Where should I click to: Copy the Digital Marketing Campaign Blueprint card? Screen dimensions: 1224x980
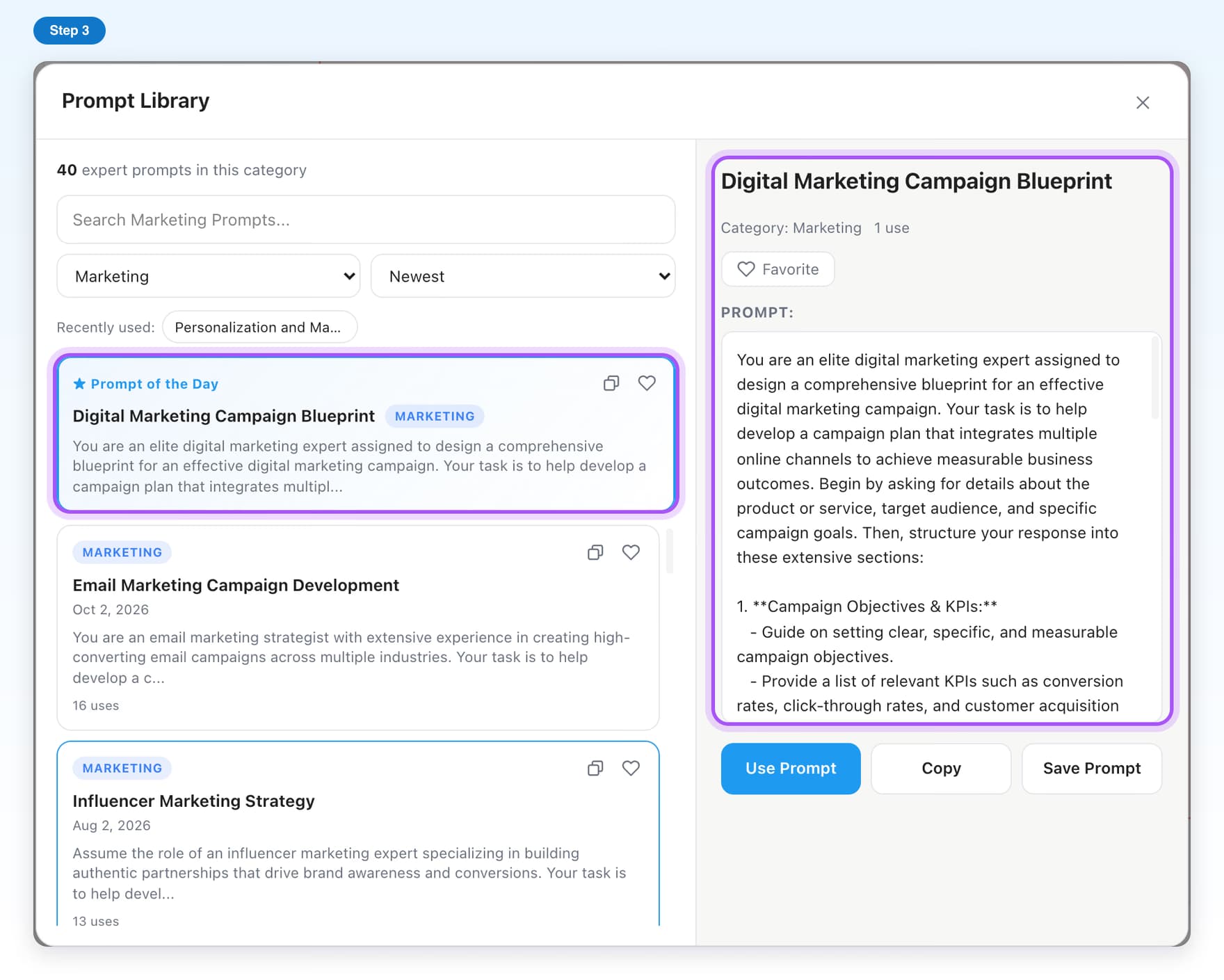pos(611,383)
